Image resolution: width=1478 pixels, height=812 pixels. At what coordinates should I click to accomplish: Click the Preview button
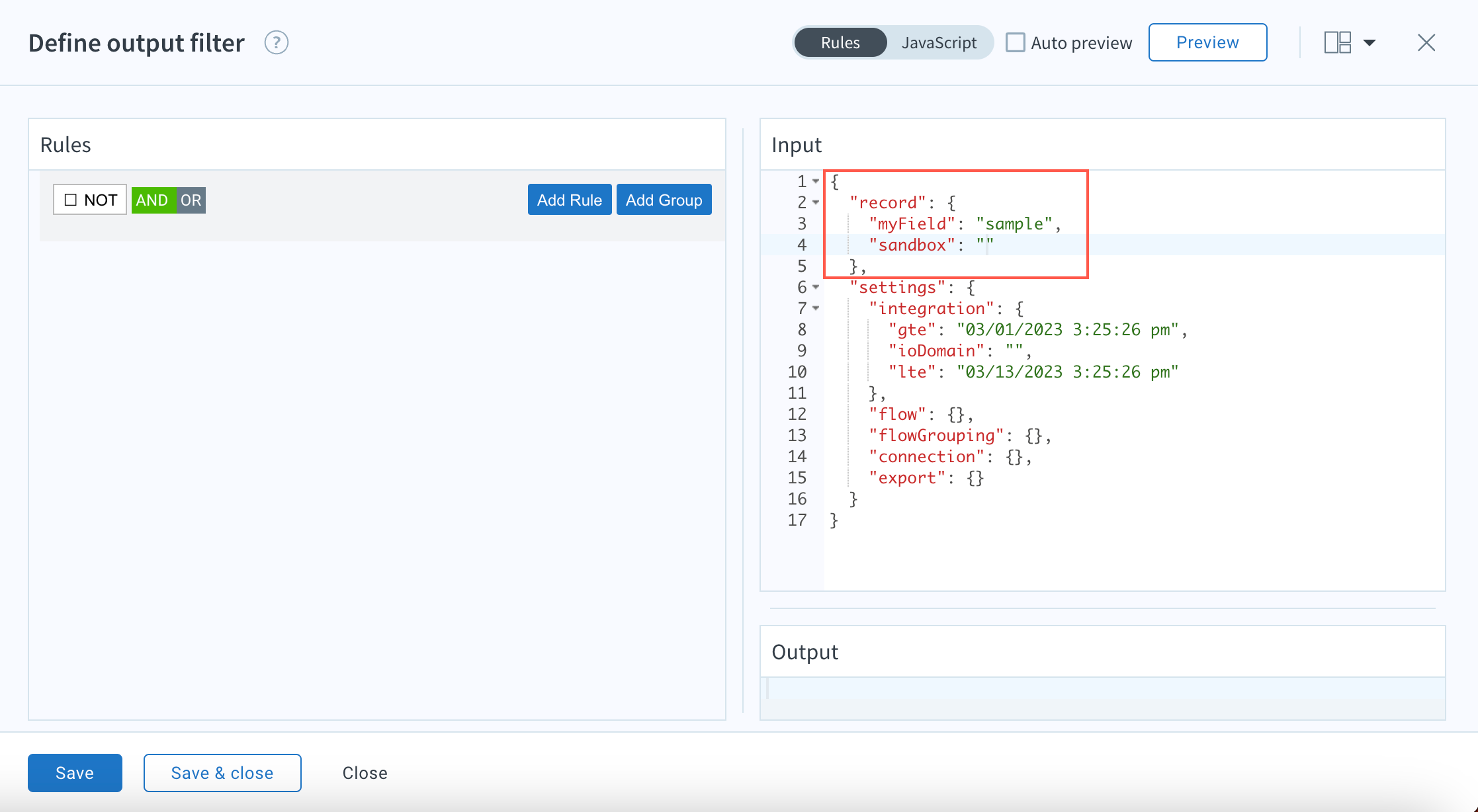click(1207, 42)
